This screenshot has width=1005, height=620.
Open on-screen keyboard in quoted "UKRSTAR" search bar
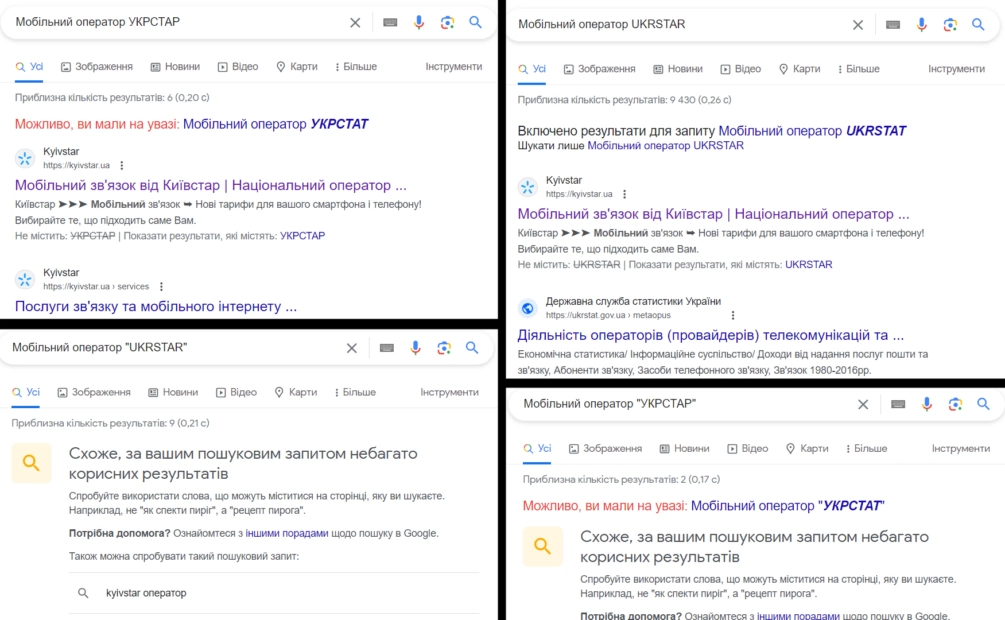tap(386, 348)
